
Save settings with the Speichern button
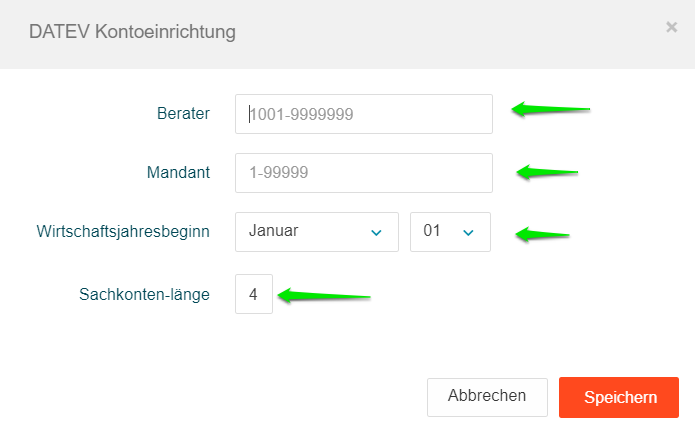tap(619, 397)
